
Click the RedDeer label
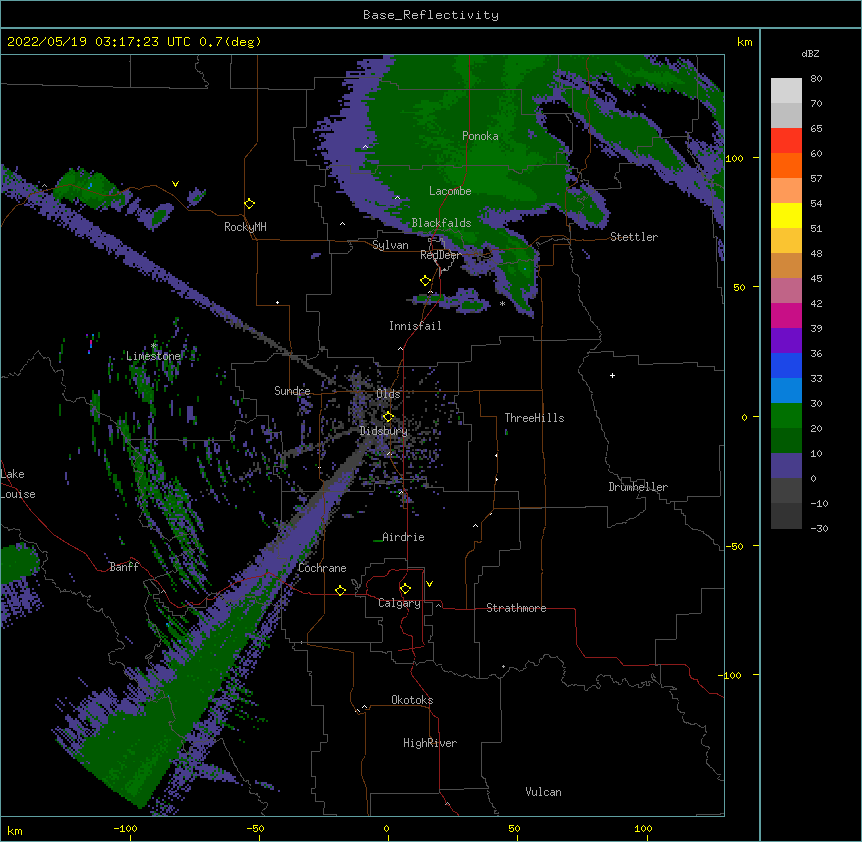440,255
